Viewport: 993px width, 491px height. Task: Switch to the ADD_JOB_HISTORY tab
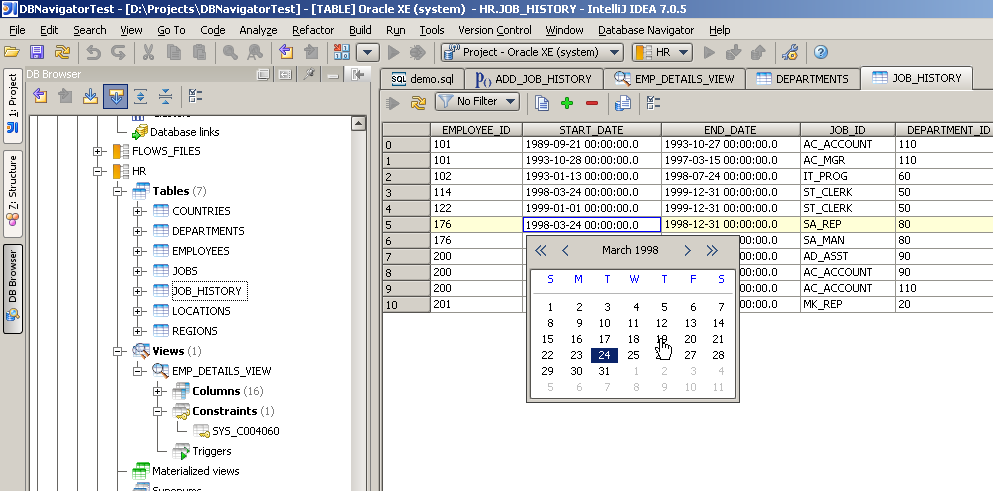(533, 79)
